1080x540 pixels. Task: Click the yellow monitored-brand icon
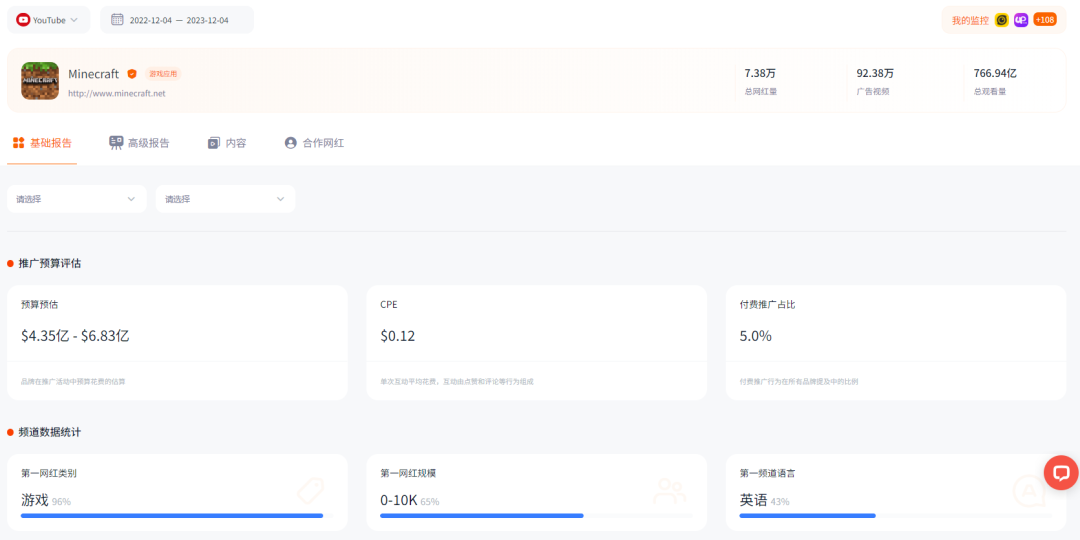click(1001, 20)
